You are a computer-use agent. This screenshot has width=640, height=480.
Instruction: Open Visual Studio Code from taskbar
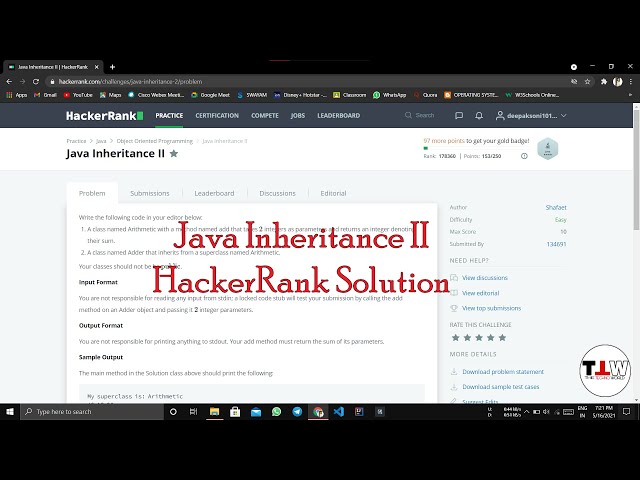(x=338, y=412)
